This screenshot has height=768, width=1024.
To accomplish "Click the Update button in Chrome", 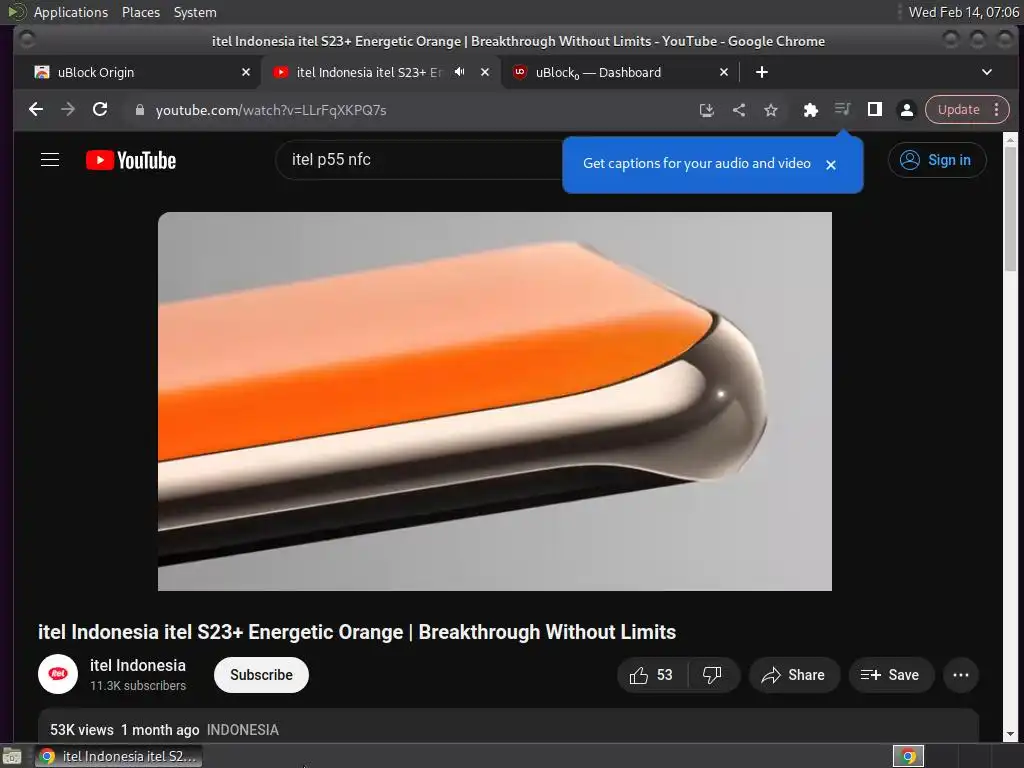I will click(958, 110).
